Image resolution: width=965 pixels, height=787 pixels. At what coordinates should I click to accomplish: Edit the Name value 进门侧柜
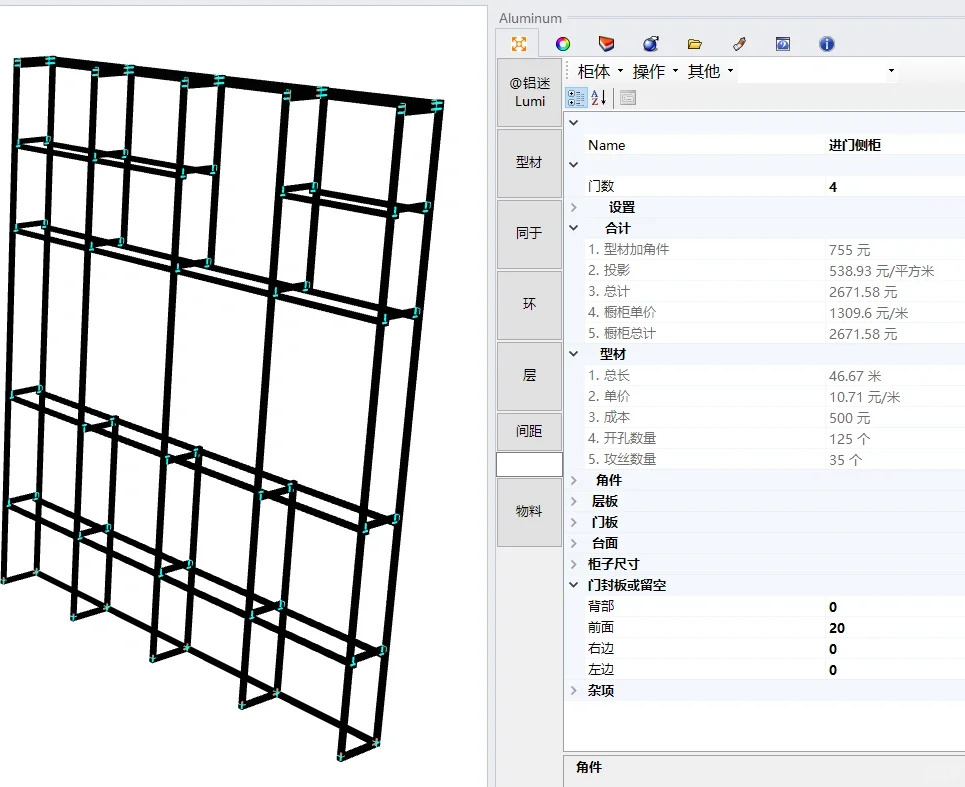click(x=895, y=145)
